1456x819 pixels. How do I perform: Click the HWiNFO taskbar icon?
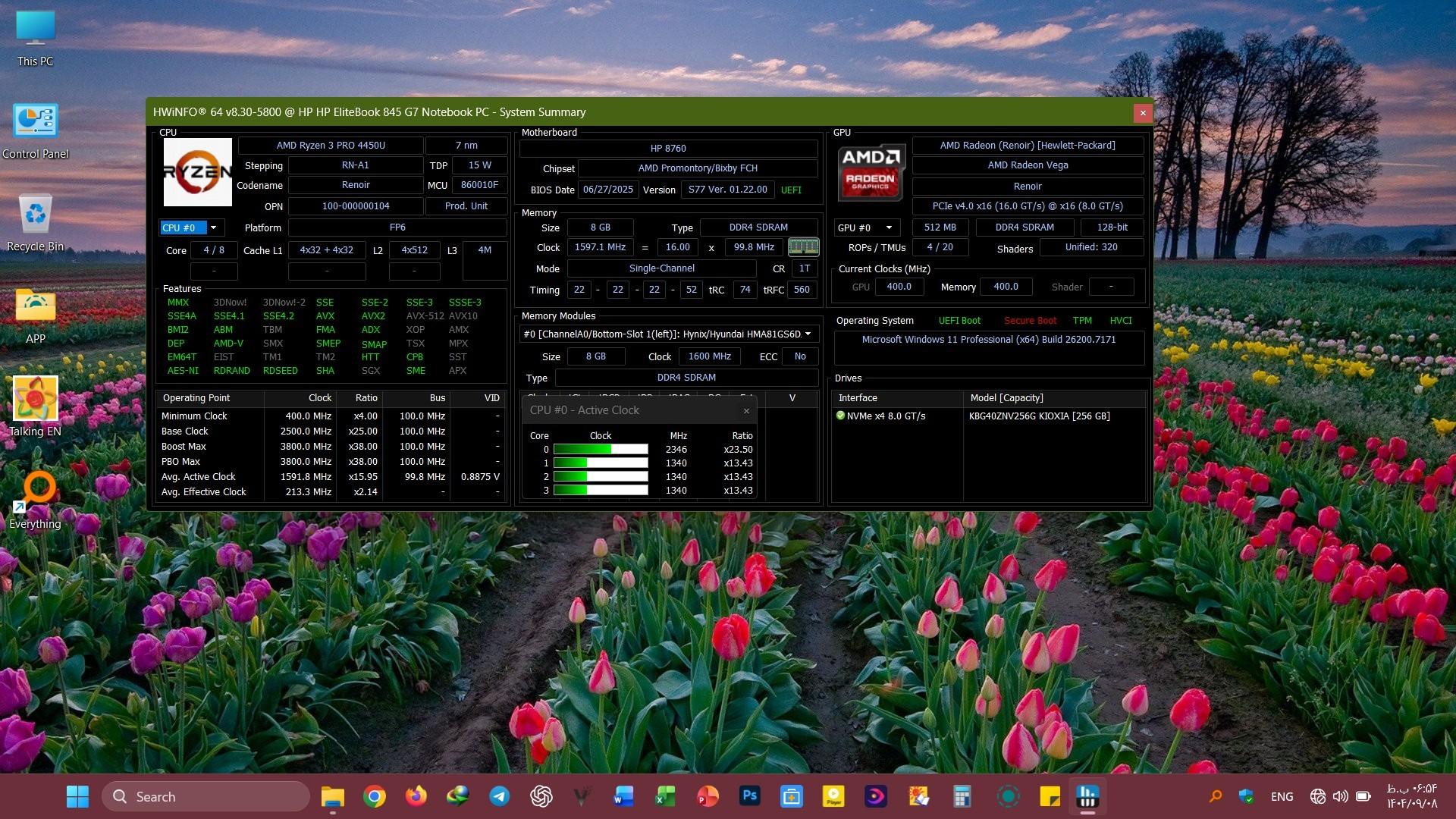[x=1087, y=796]
